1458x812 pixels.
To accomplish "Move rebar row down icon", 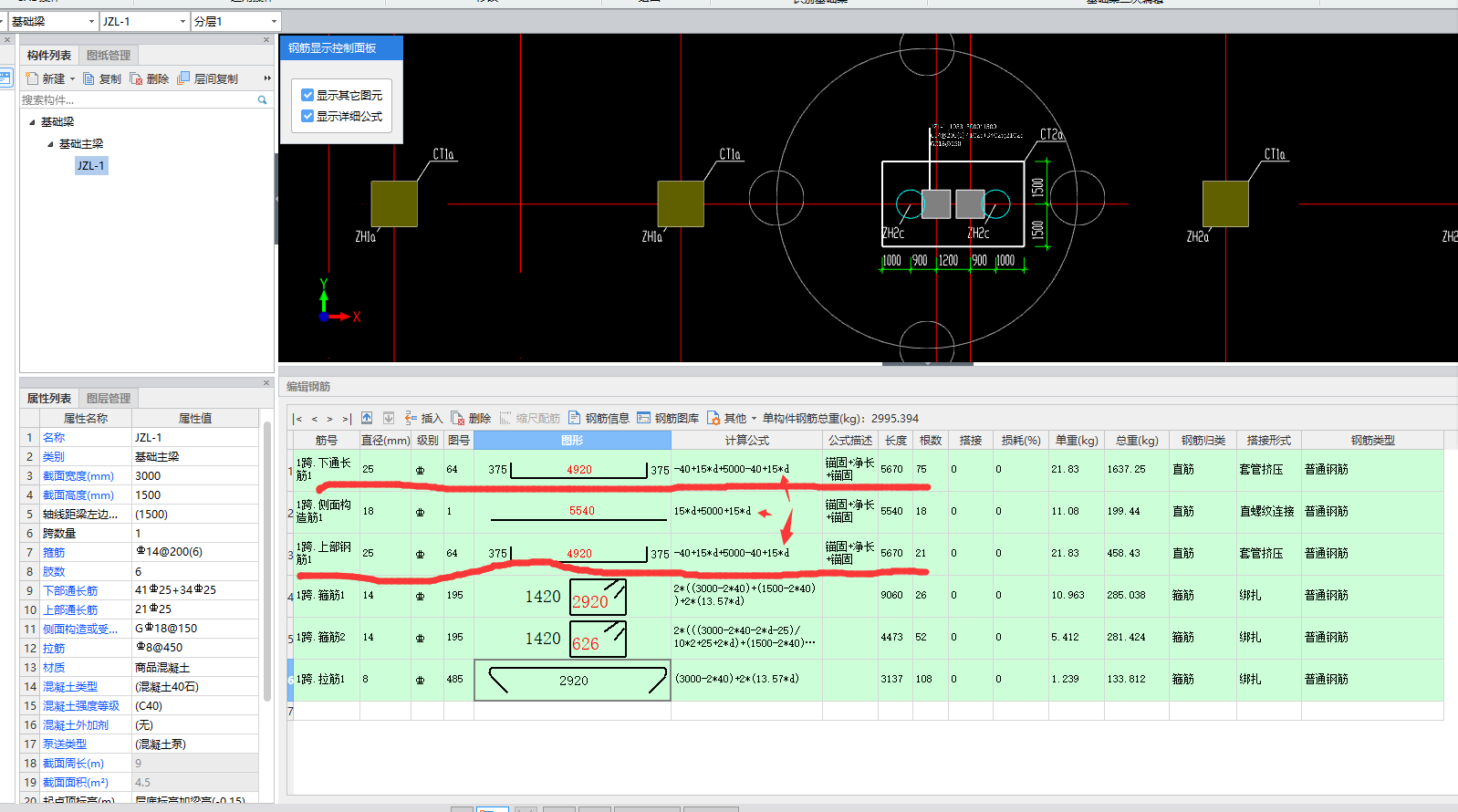I will point(389,418).
